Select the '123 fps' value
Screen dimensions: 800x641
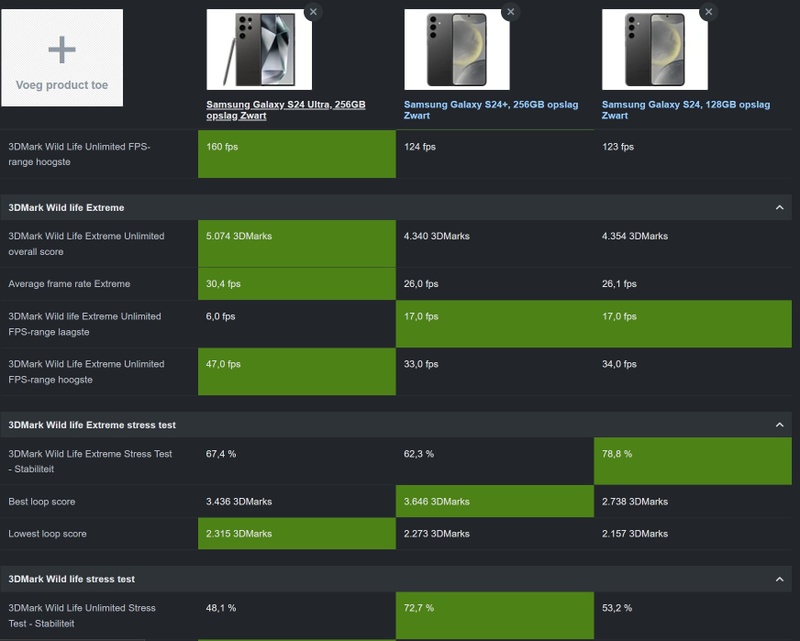[617, 147]
